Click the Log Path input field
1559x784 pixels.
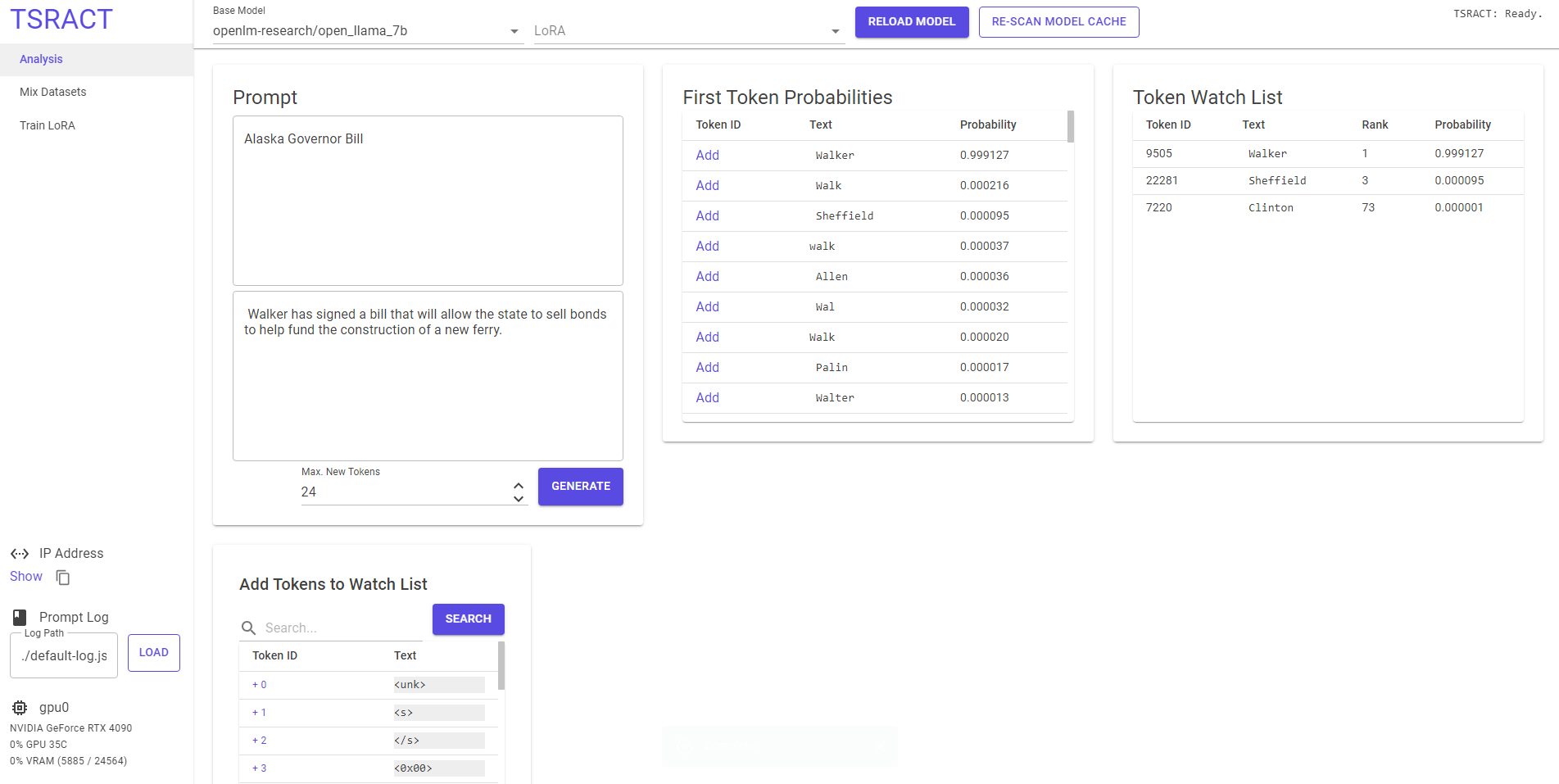coord(64,656)
